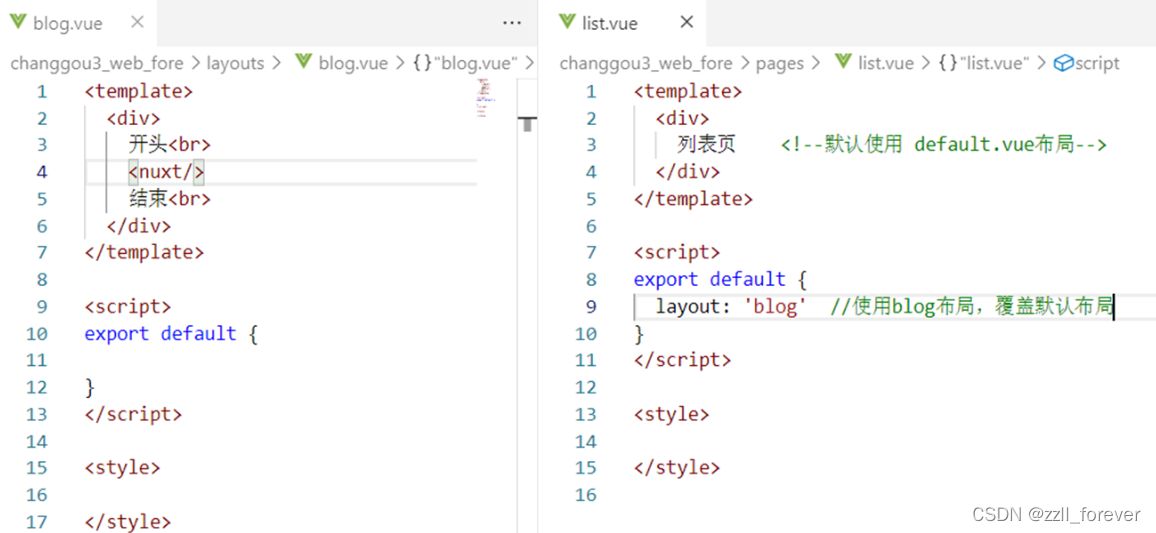Click the Vue icon in the blog.vue breadcrumb
This screenshot has height=533, width=1156.
[x=303, y=63]
